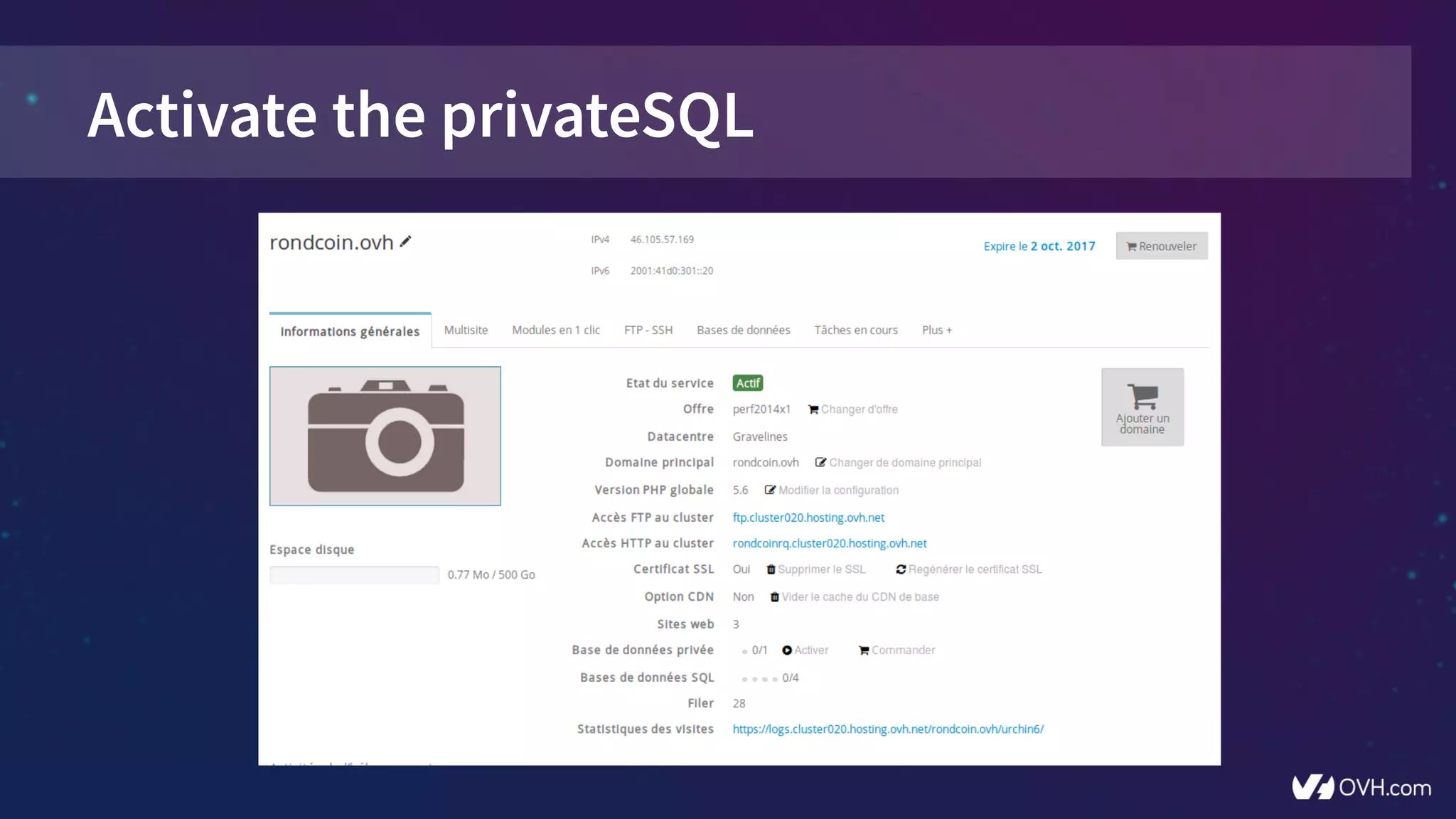The image size is (1456, 819).
Task: View the Tâches en cours tab
Action: coord(856,330)
